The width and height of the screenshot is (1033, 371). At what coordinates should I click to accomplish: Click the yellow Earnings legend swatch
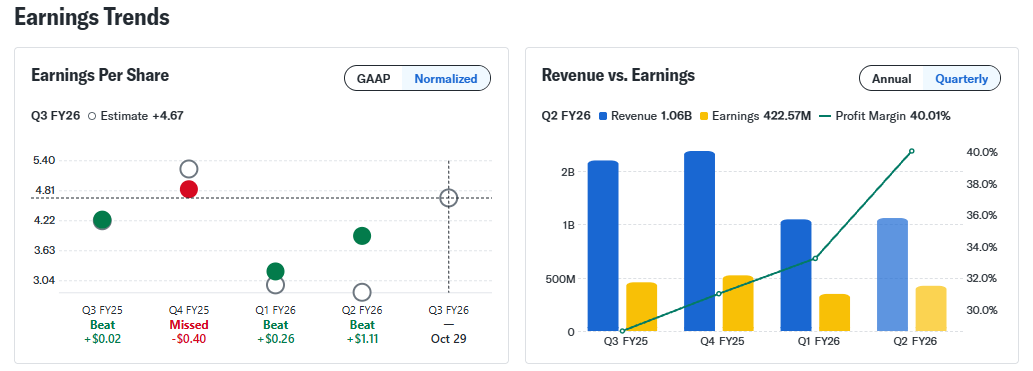click(x=704, y=116)
